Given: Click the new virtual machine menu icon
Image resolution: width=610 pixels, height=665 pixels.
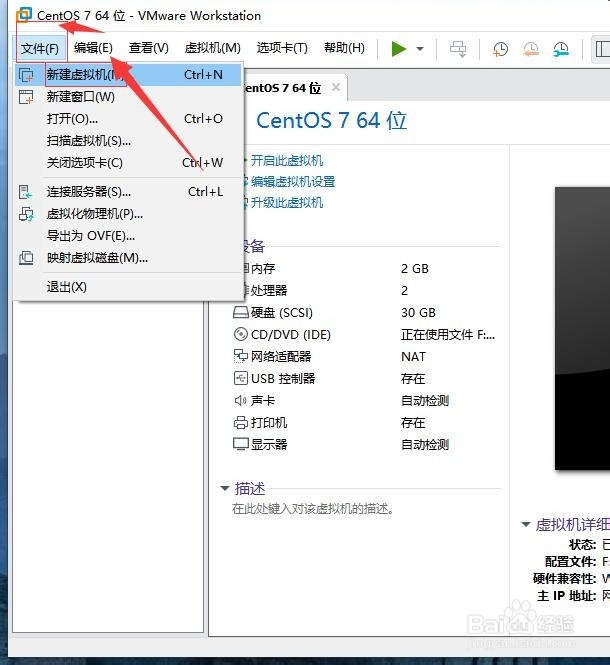Looking at the screenshot, I should pos(26,75).
